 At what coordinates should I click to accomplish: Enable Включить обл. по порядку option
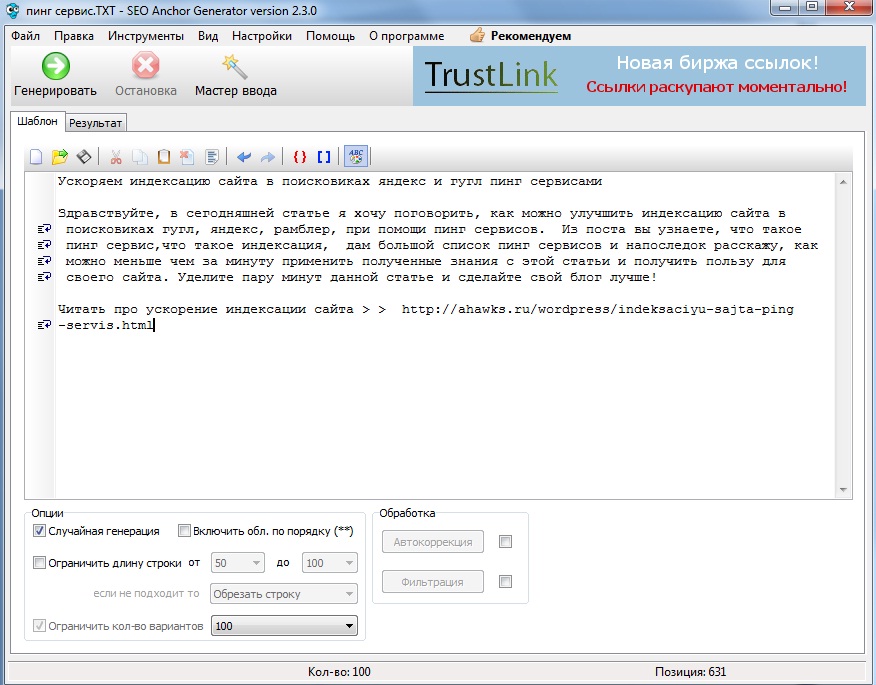click(x=184, y=531)
